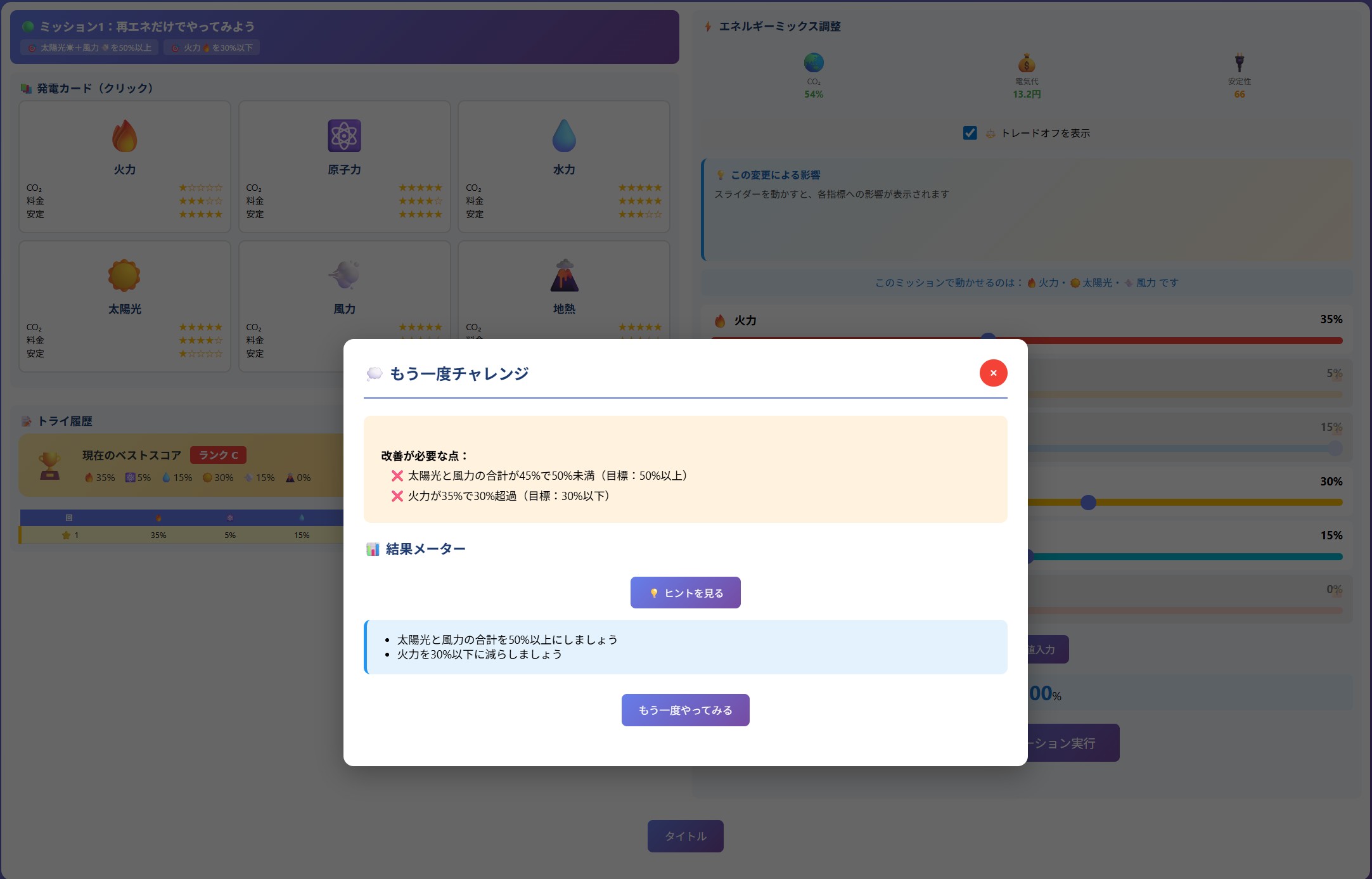Click the plug 安定性 indicator icon

click(1239, 63)
